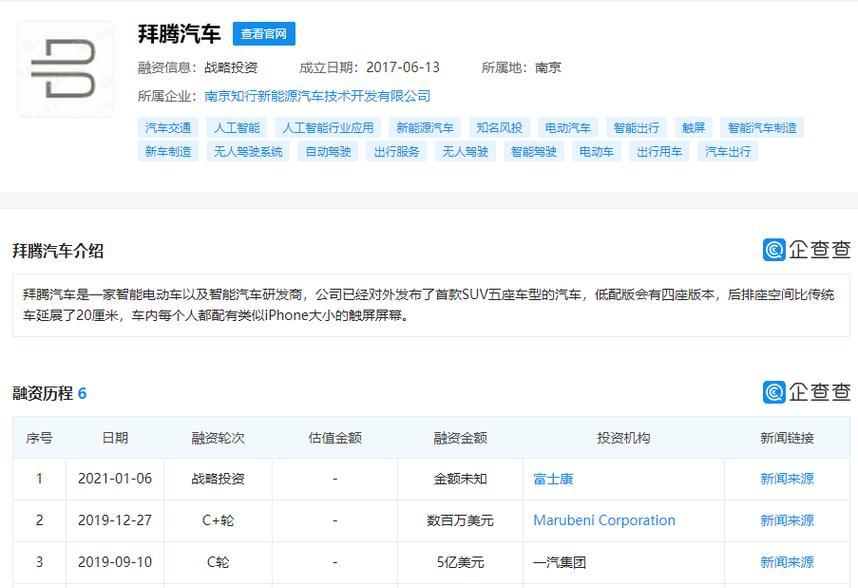The height and width of the screenshot is (588, 858).
Task: Open the 查看官网 button
Action: [x=264, y=34]
